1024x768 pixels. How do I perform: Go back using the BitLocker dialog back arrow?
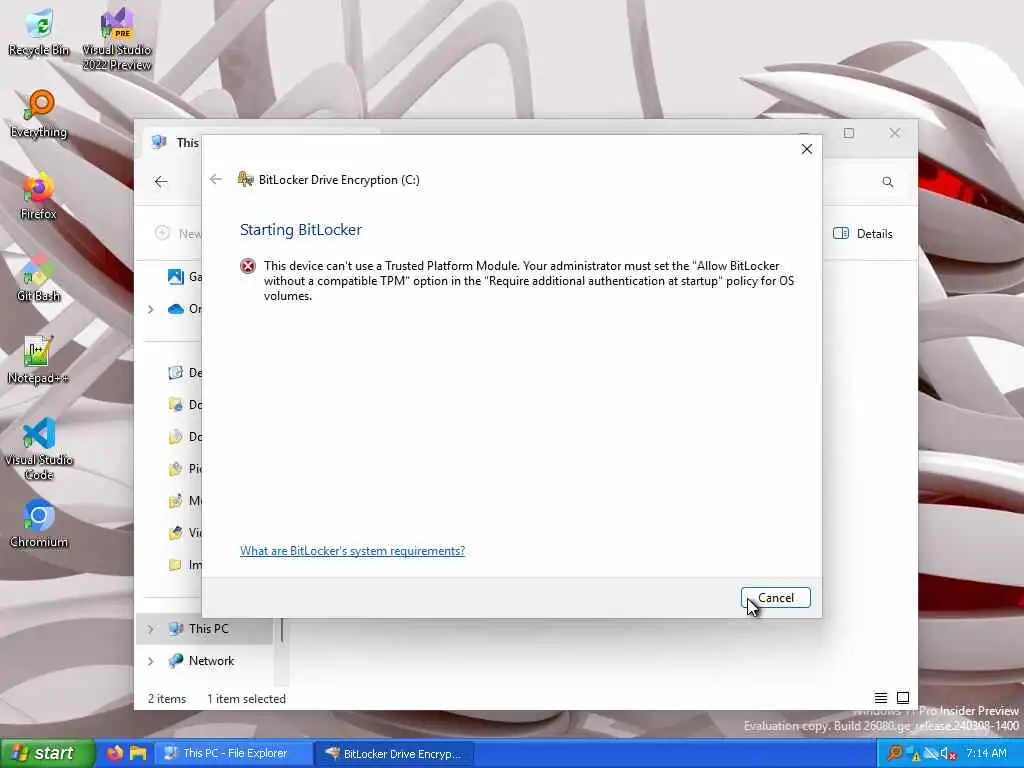tap(216, 180)
